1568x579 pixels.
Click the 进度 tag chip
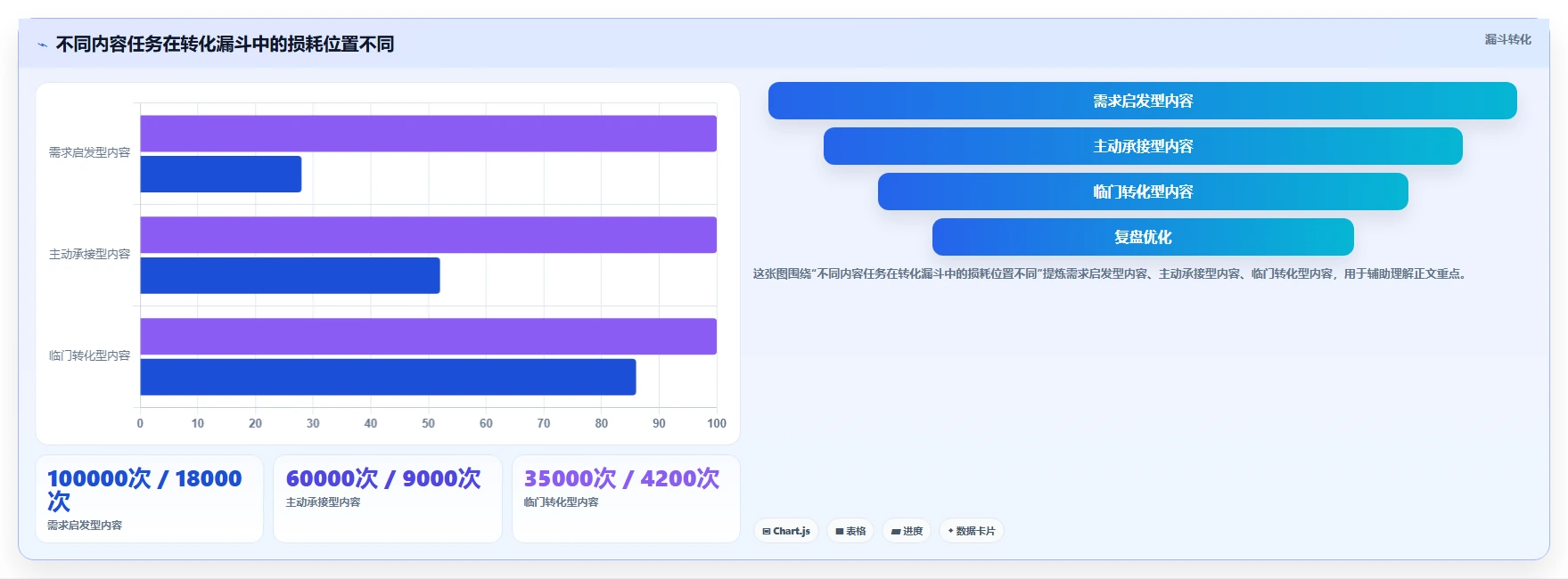point(907,531)
